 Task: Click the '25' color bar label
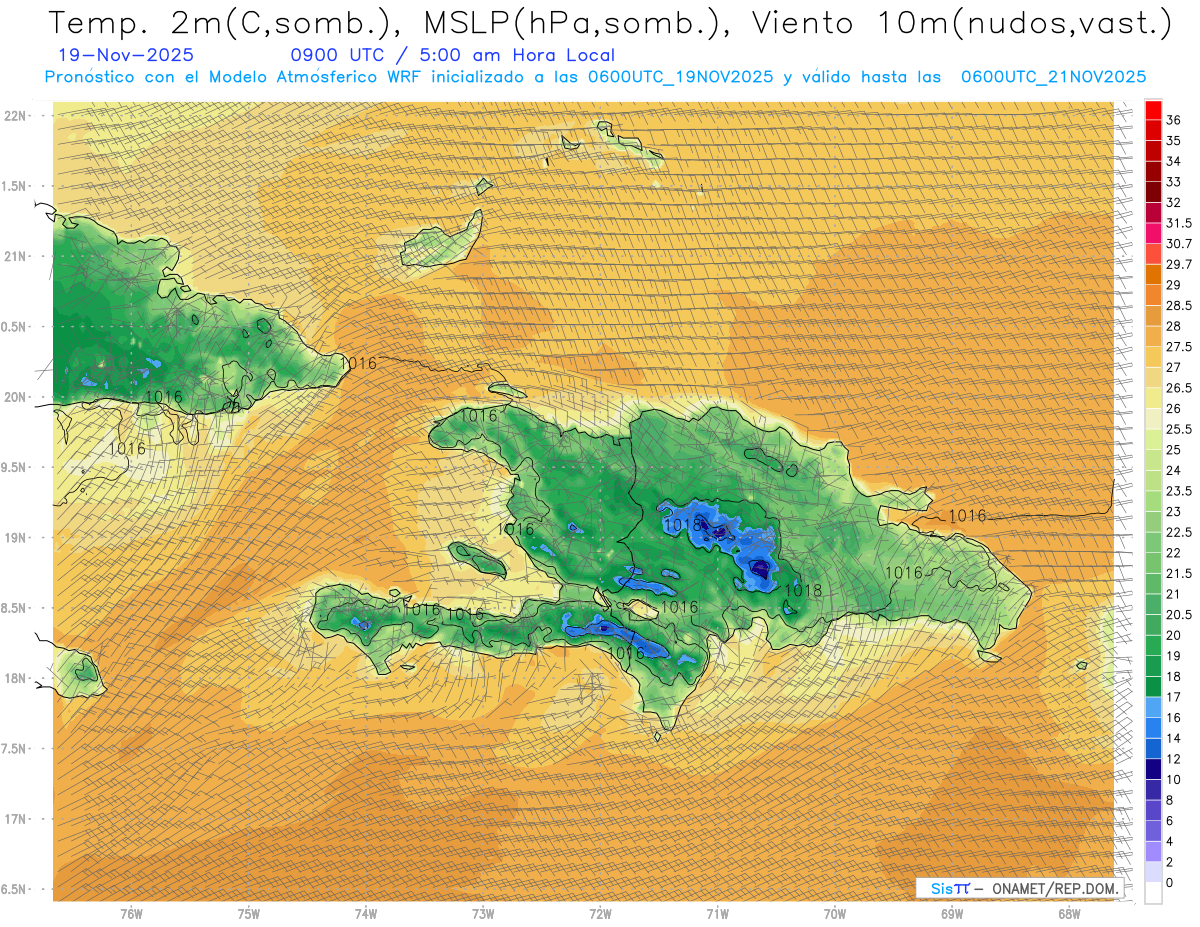(x=1173, y=450)
